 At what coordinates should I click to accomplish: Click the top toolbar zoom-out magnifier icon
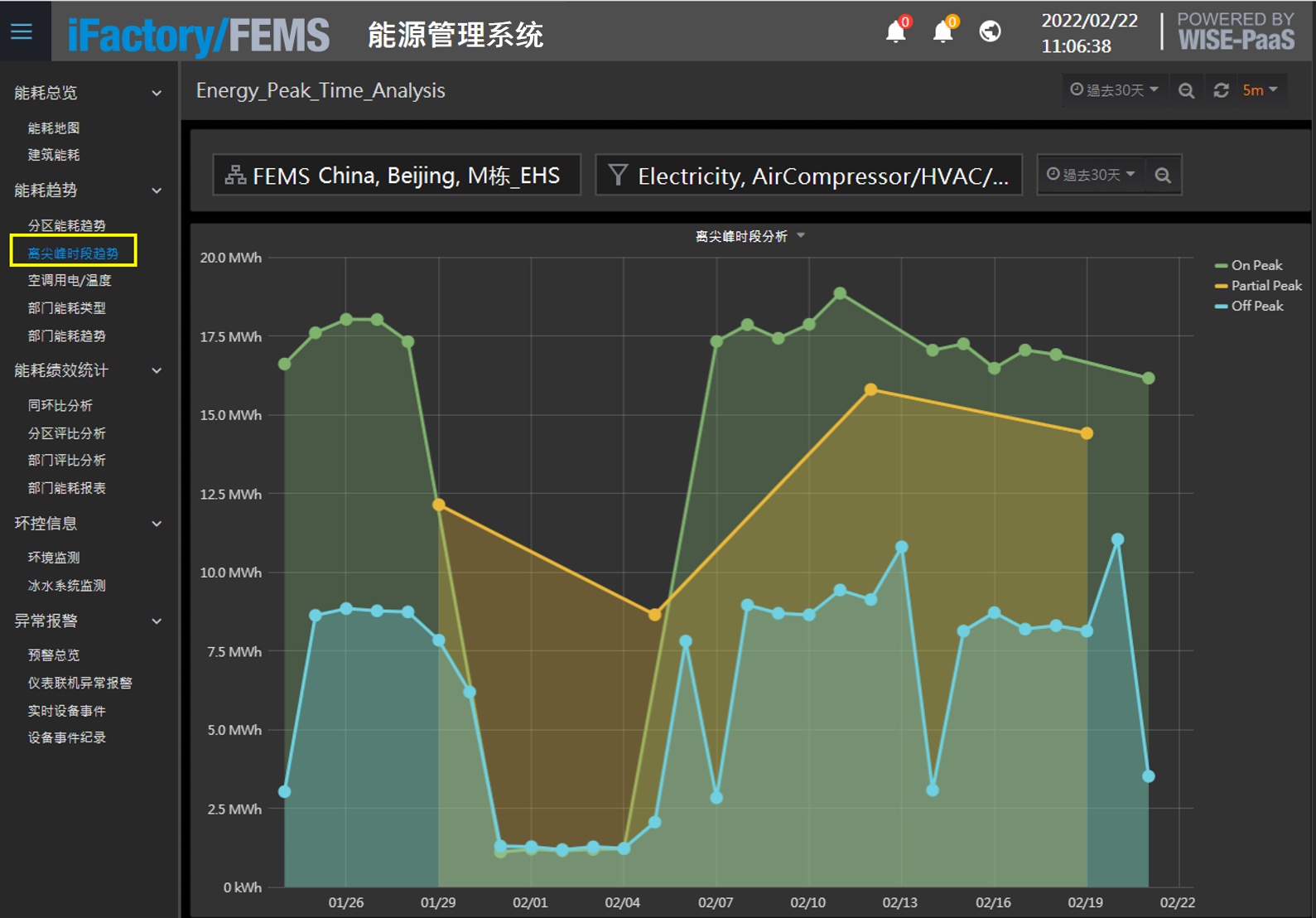click(x=1186, y=90)
